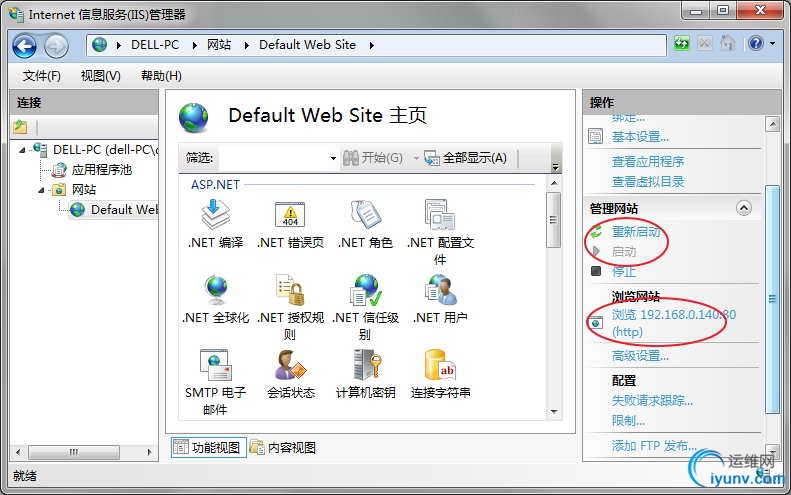Open the 视图(V) menu
Viewport: 791px width, 495px height.
point(100,76)
